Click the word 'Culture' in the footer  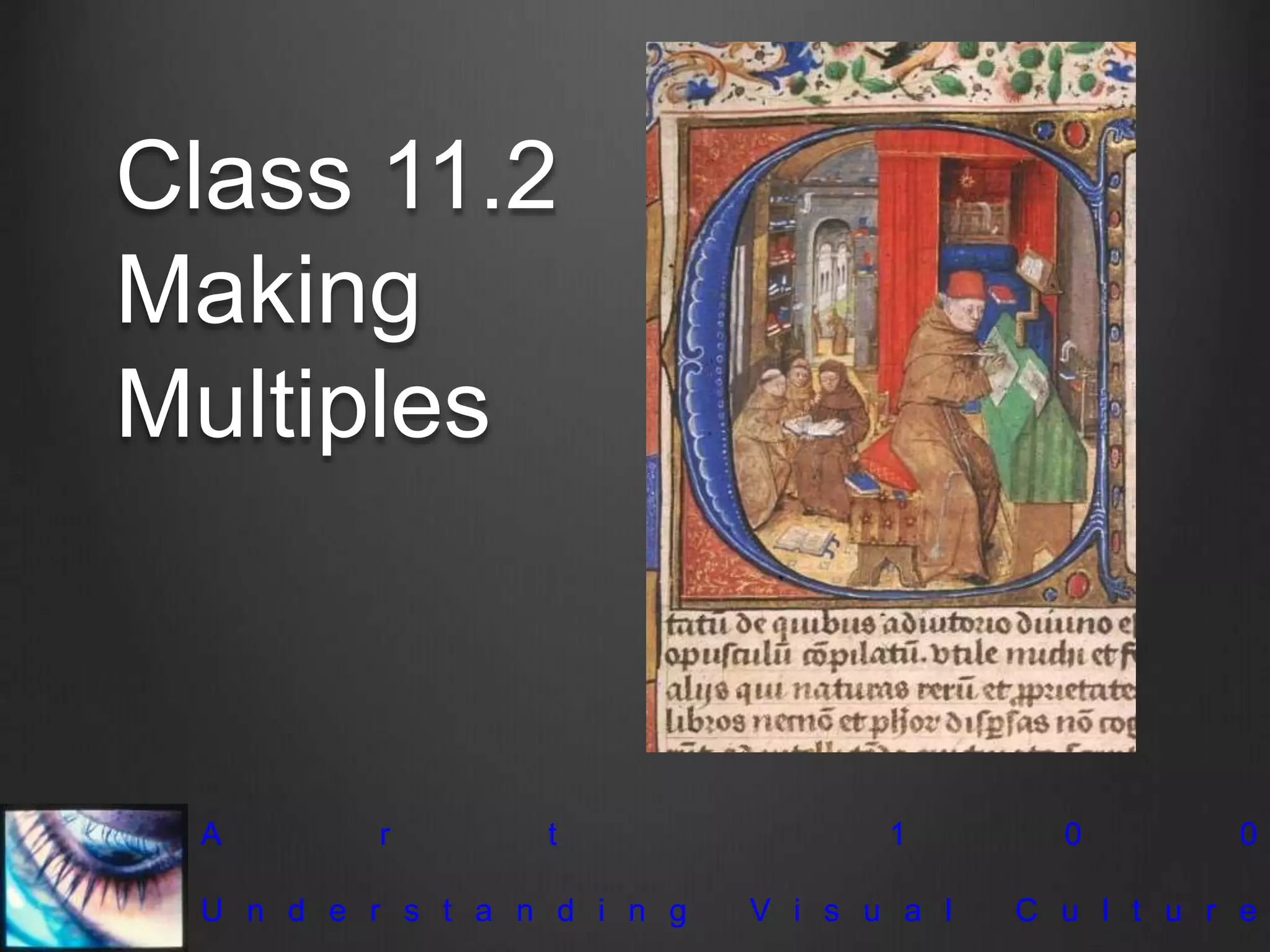1136,911
